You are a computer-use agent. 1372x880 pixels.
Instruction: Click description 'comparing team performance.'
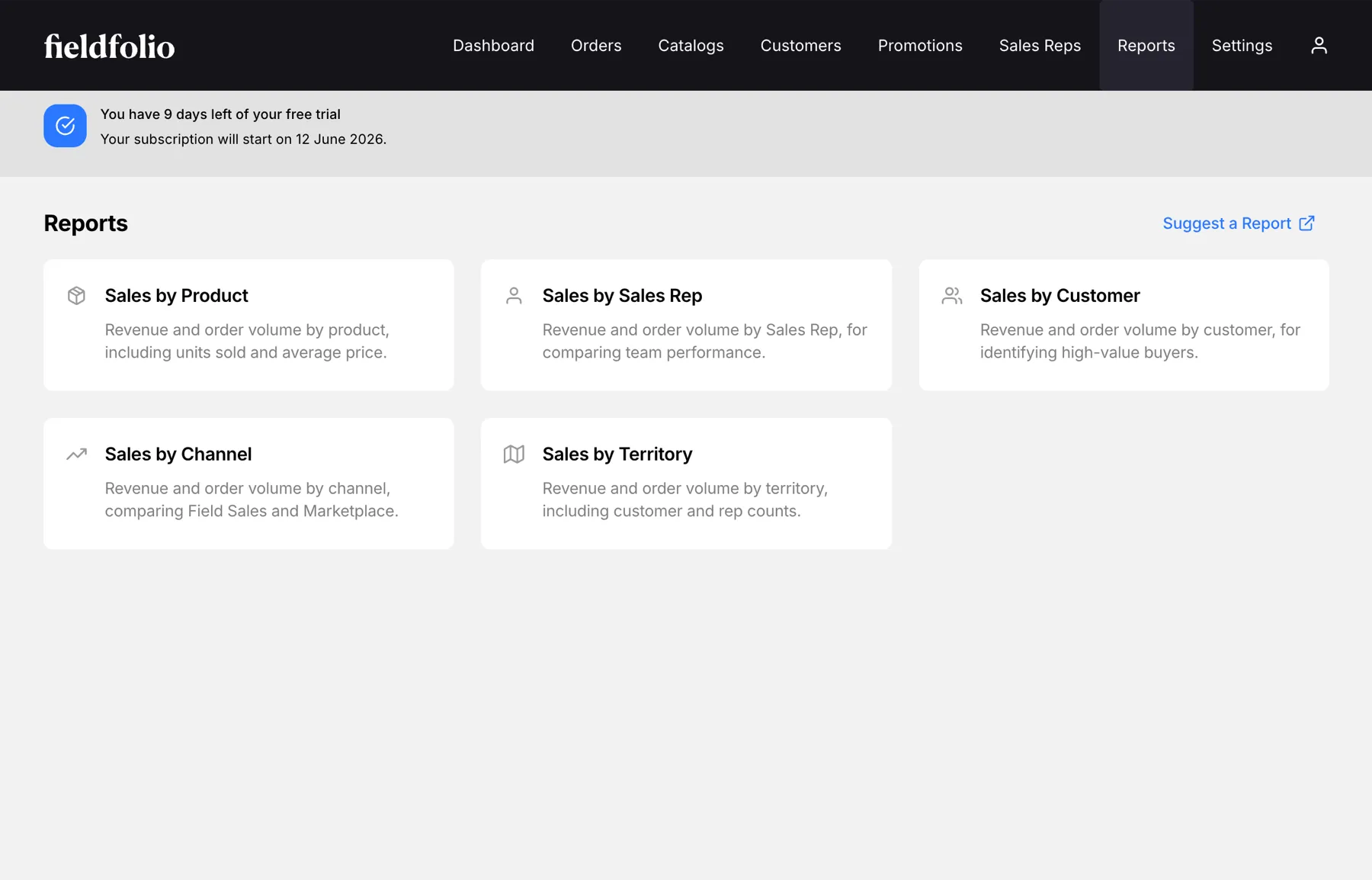pos(653,352)
